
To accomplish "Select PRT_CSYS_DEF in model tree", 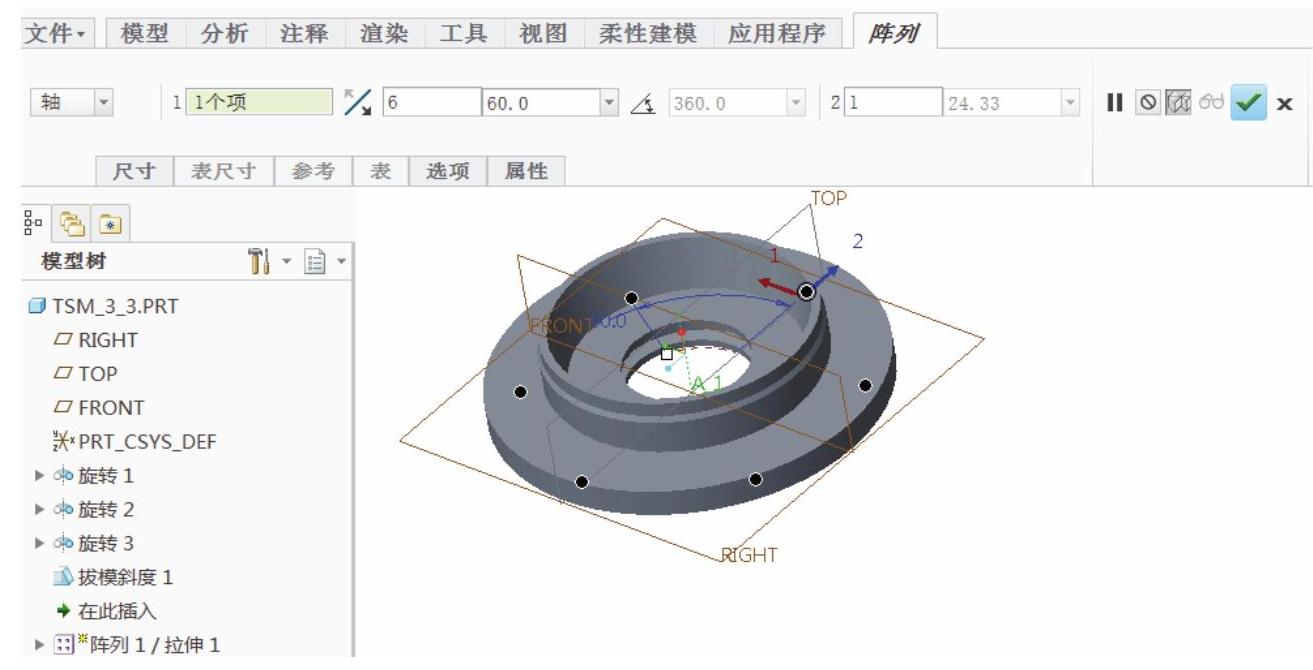I will (x=137, y=442).
